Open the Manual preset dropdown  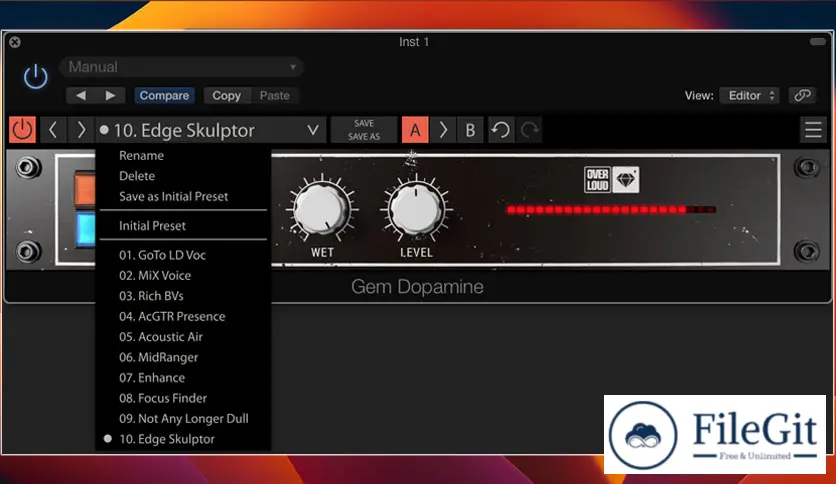click(181, 67)
